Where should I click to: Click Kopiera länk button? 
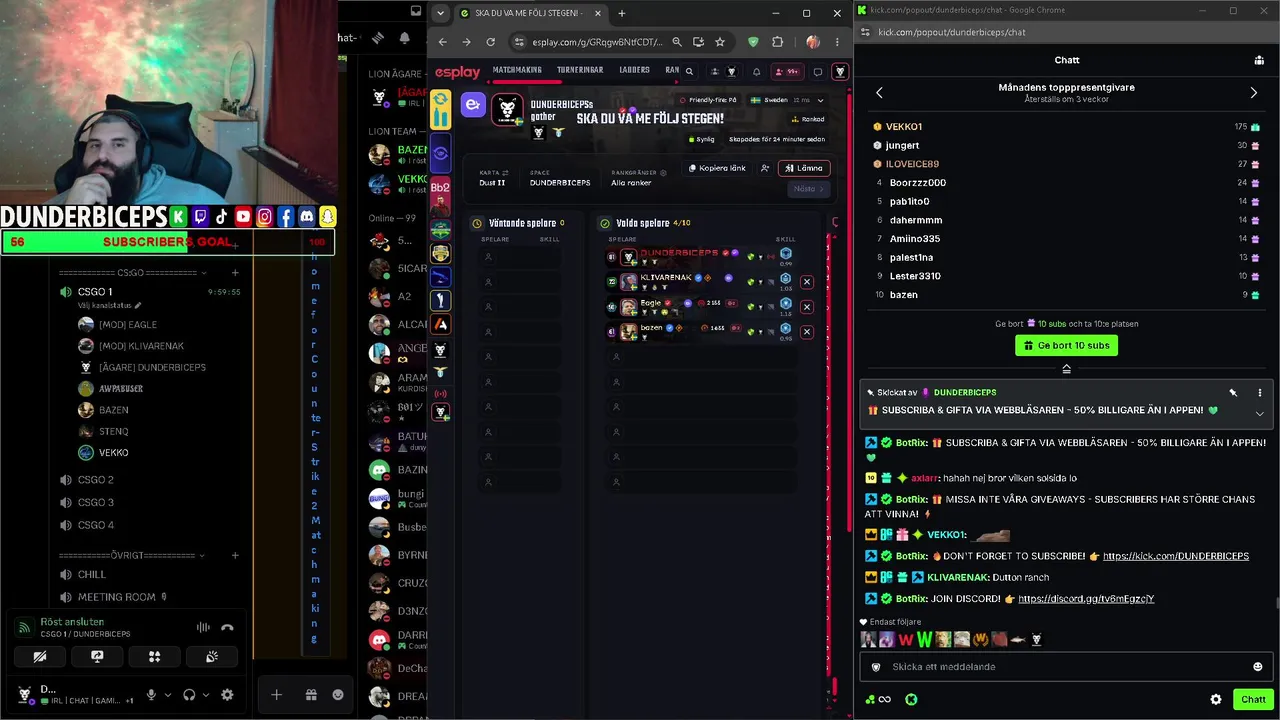717,168
